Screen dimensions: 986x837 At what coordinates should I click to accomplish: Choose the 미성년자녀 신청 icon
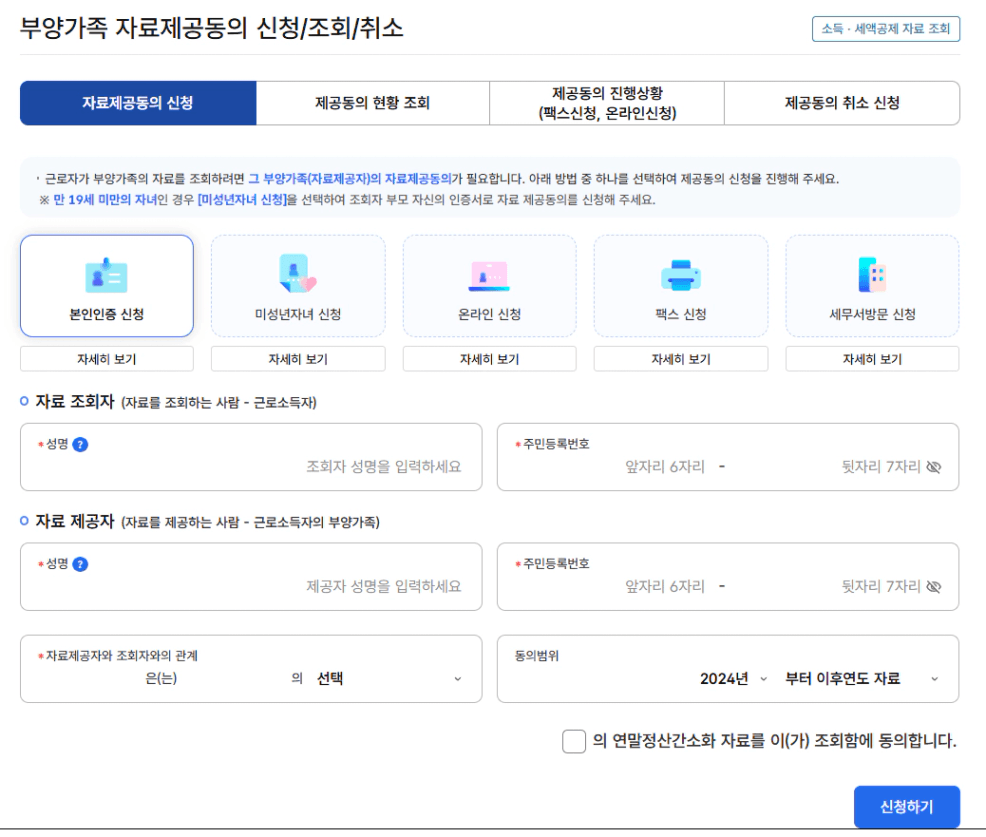(x=297, y=274)
